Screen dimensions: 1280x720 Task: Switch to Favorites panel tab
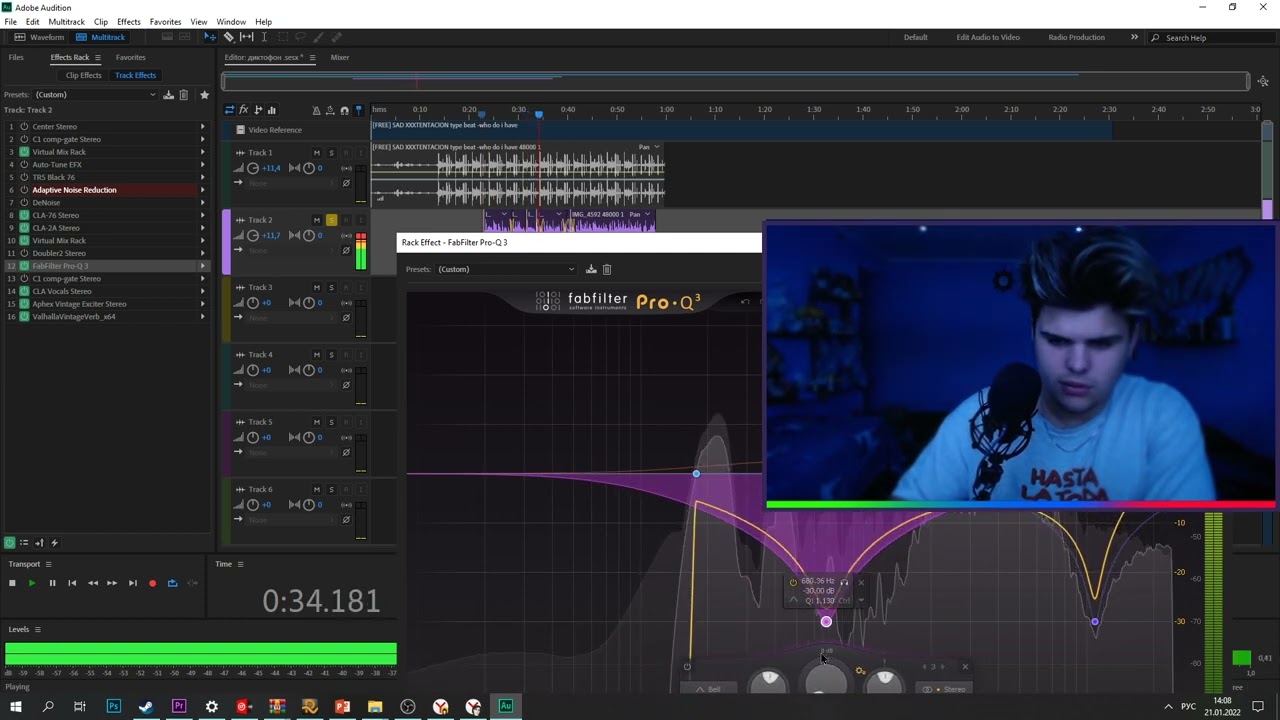130,58
